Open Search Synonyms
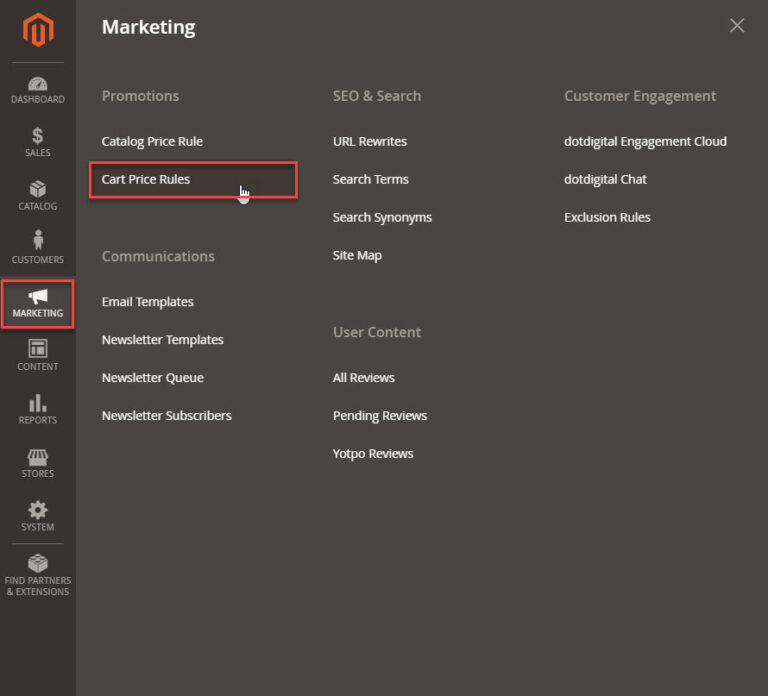The width and height of the screenshot is (768, 696). coord(383,217)
